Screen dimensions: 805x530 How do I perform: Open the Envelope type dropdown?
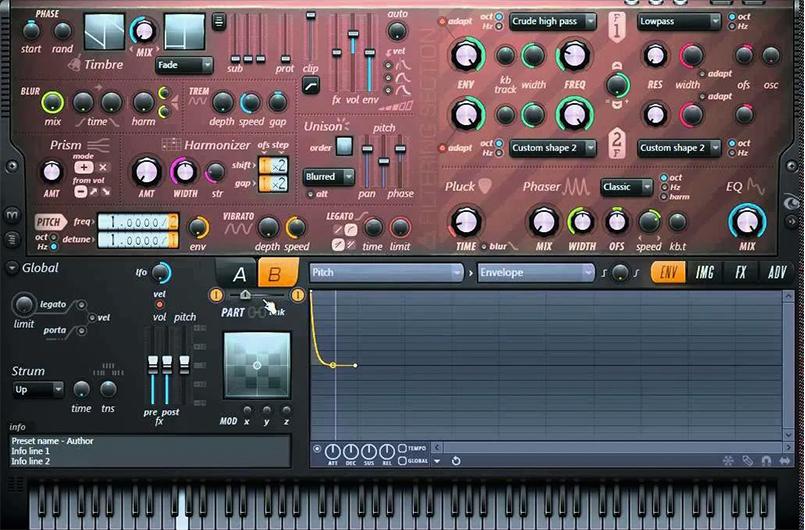(x=536, y=272)
